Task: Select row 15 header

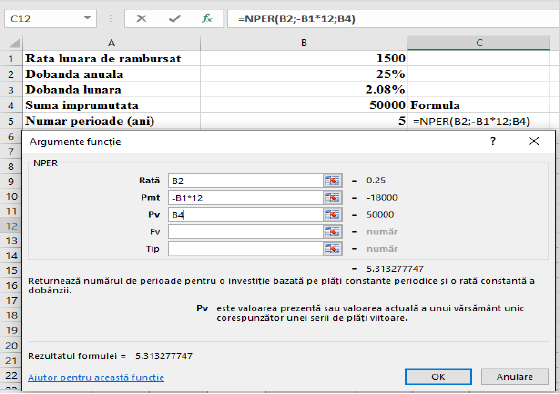Action: (x=11, y=271)
